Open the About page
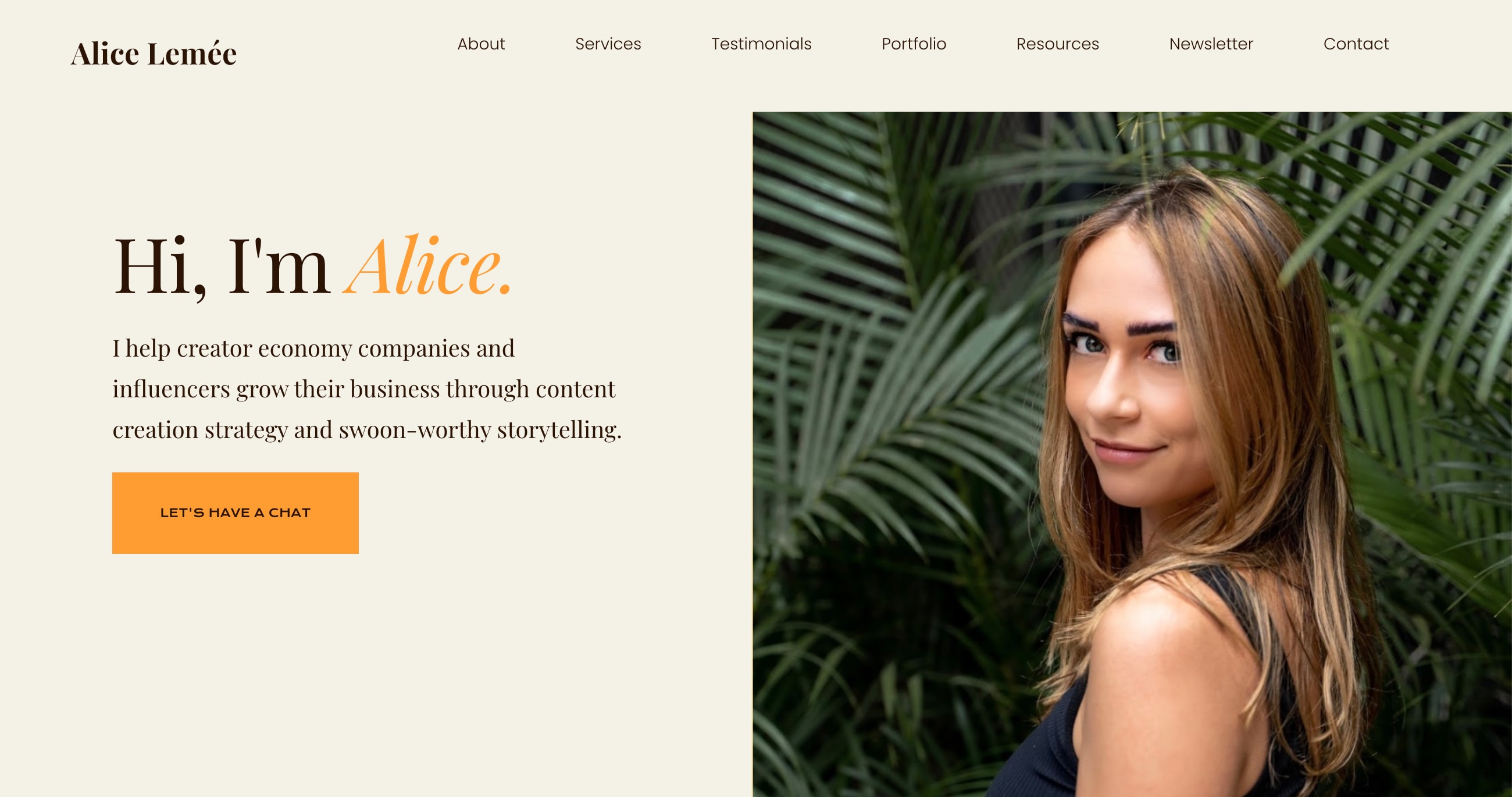This screenshot has height=797, width=1512. 481,44
